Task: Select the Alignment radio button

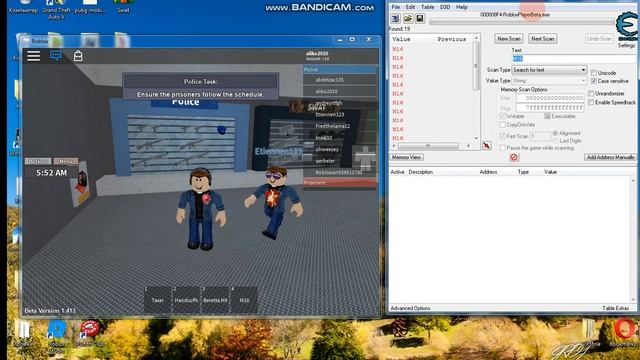Action: (555, 133)
